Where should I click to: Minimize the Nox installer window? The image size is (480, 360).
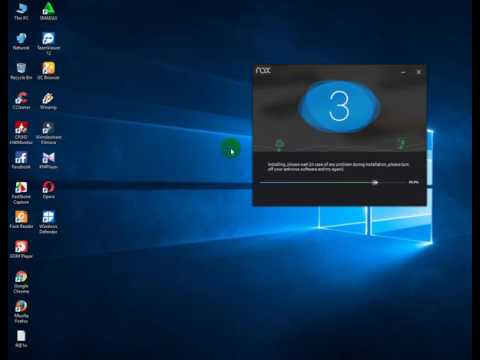(x=403, y=72)
